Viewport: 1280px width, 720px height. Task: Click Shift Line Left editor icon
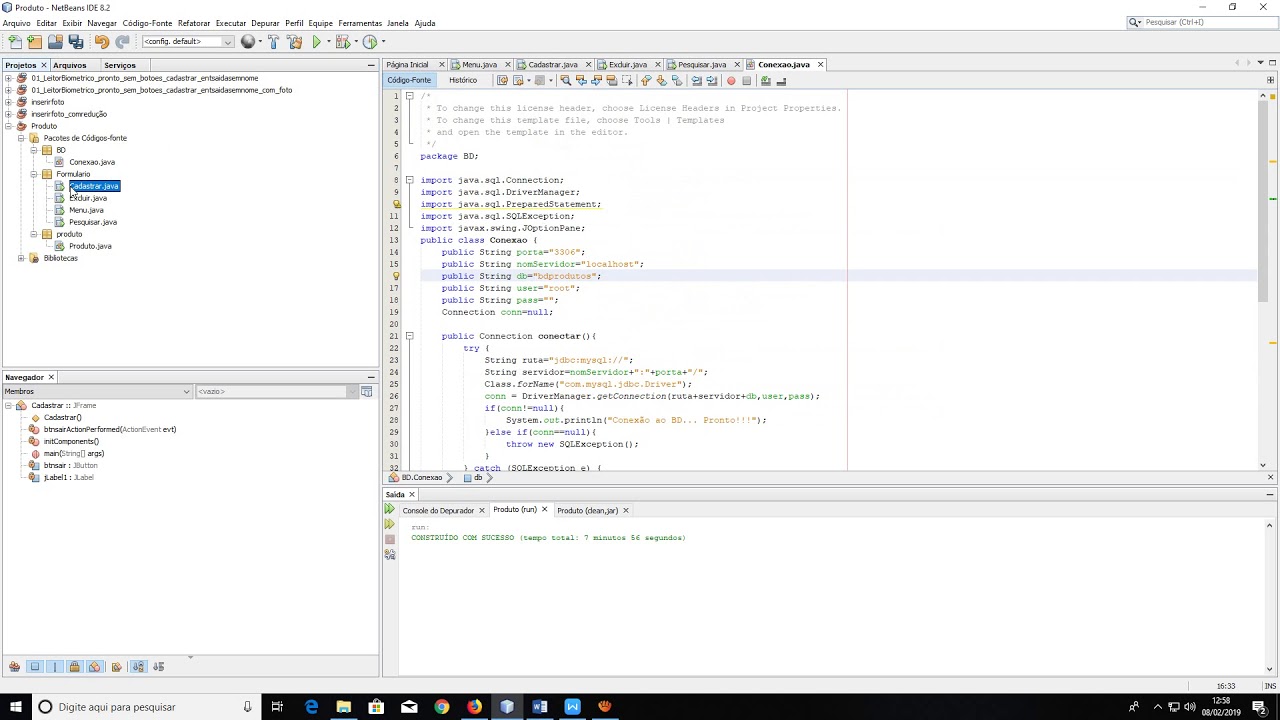pos(696,81)
